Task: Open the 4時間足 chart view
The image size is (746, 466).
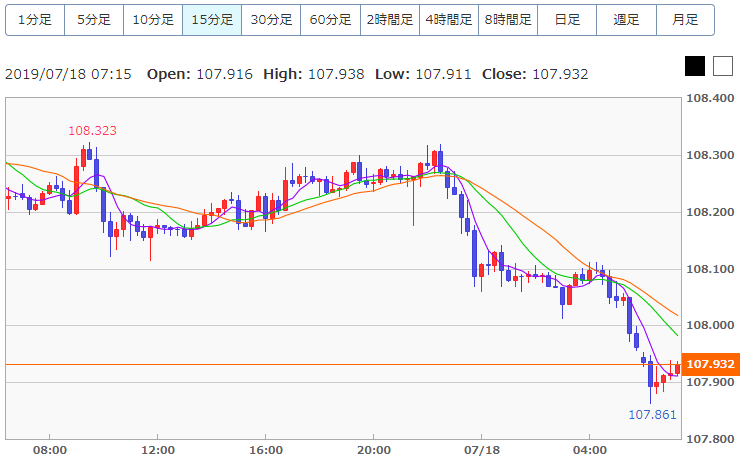Action: pyautogui.click(x=449, y=20)
